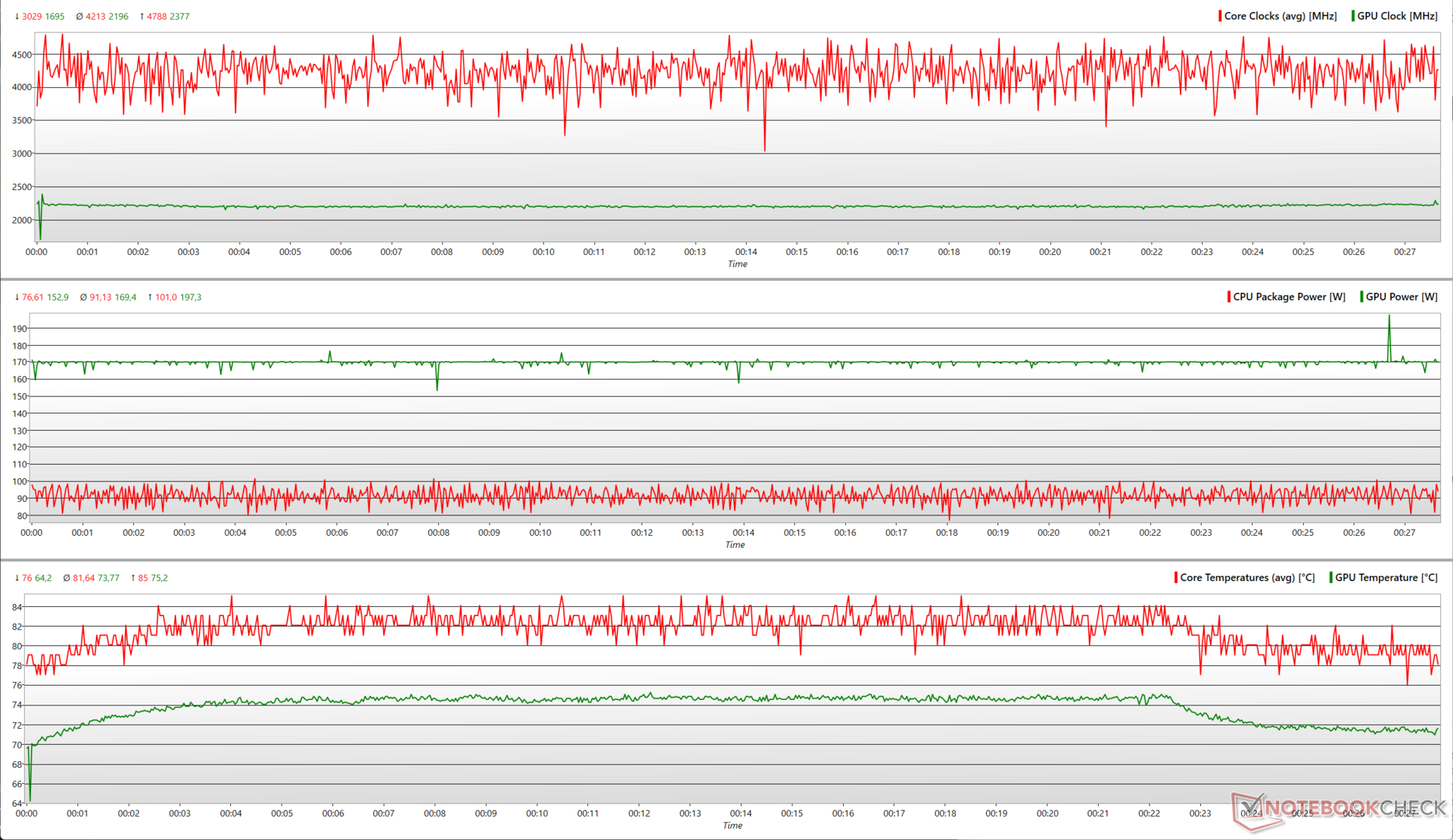Click the 4500 label on clocks Y-axis
Viewport: 1453px width, 840px height.
pyautogui.click(x=22, y=54)
